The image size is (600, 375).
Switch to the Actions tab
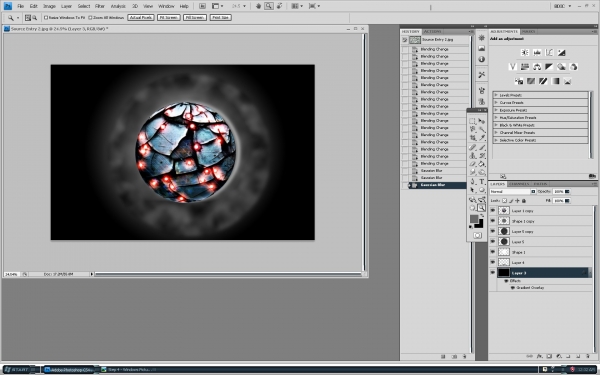[x=432, y=31]
